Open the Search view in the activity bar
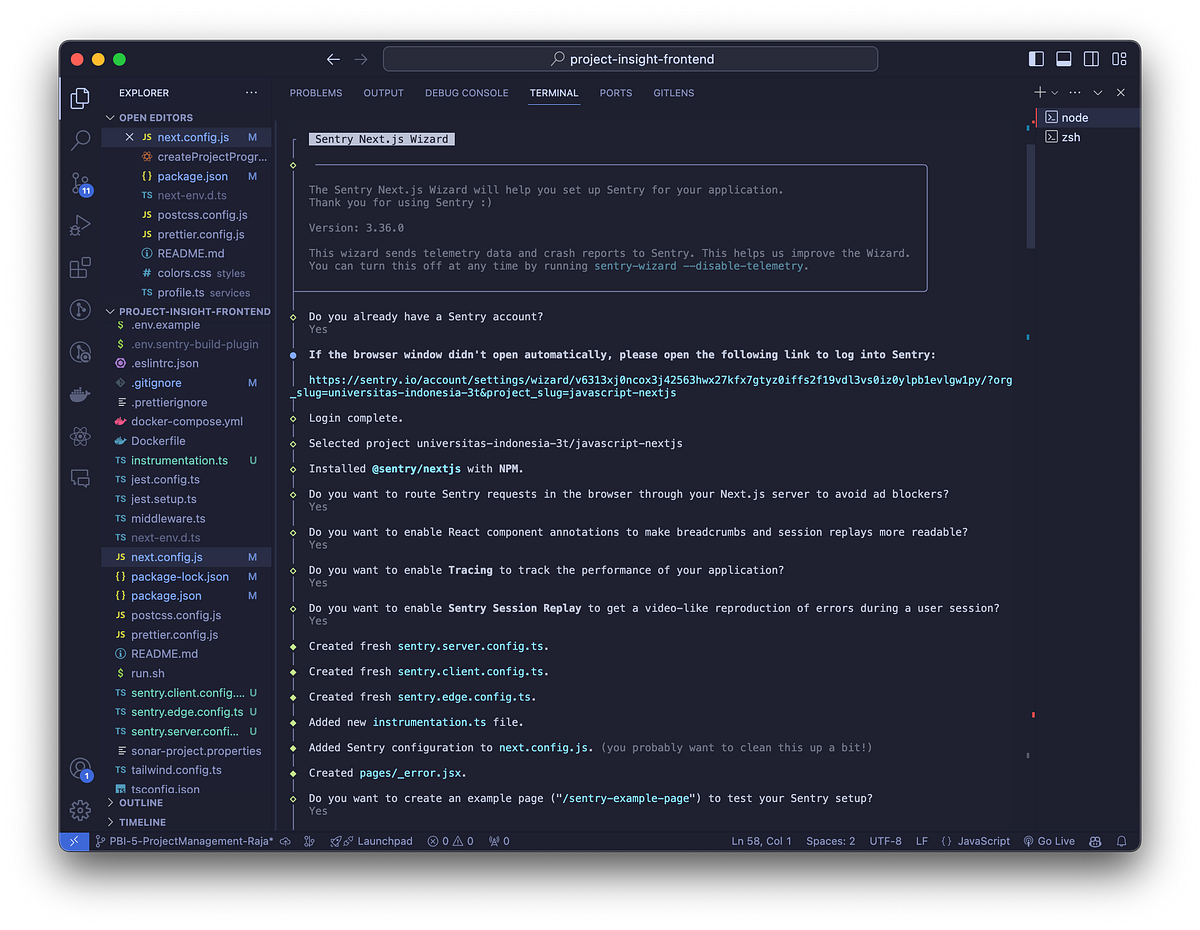Image resolution: width=1200 pixels, height=930 pixels. tap(80, 140)
